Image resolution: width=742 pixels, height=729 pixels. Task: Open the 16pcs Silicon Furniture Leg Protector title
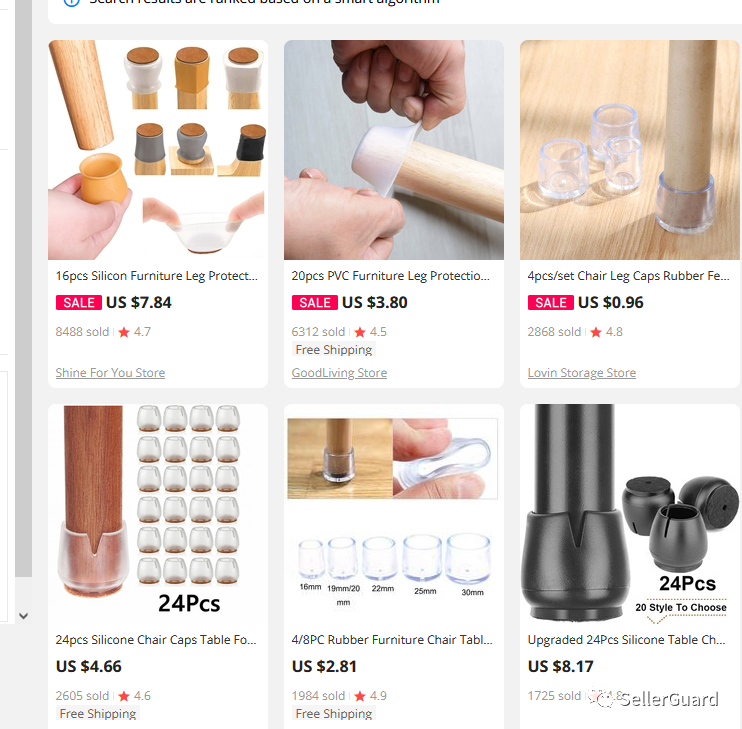[157, 276]
